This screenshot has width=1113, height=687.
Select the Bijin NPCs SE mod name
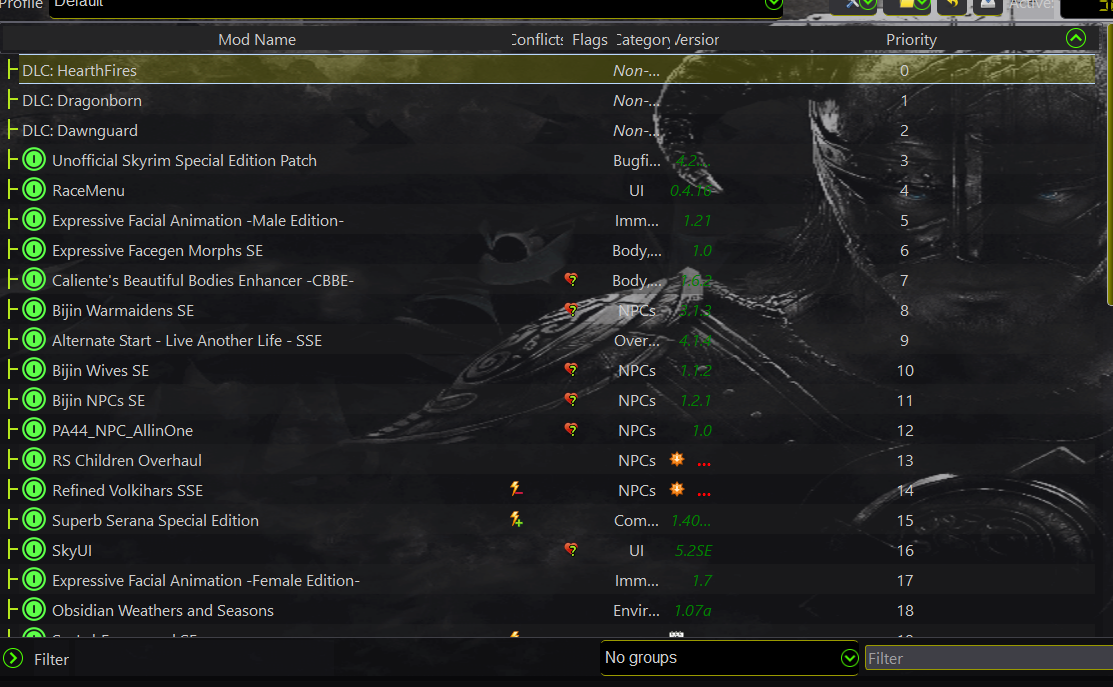pos(98,400)
